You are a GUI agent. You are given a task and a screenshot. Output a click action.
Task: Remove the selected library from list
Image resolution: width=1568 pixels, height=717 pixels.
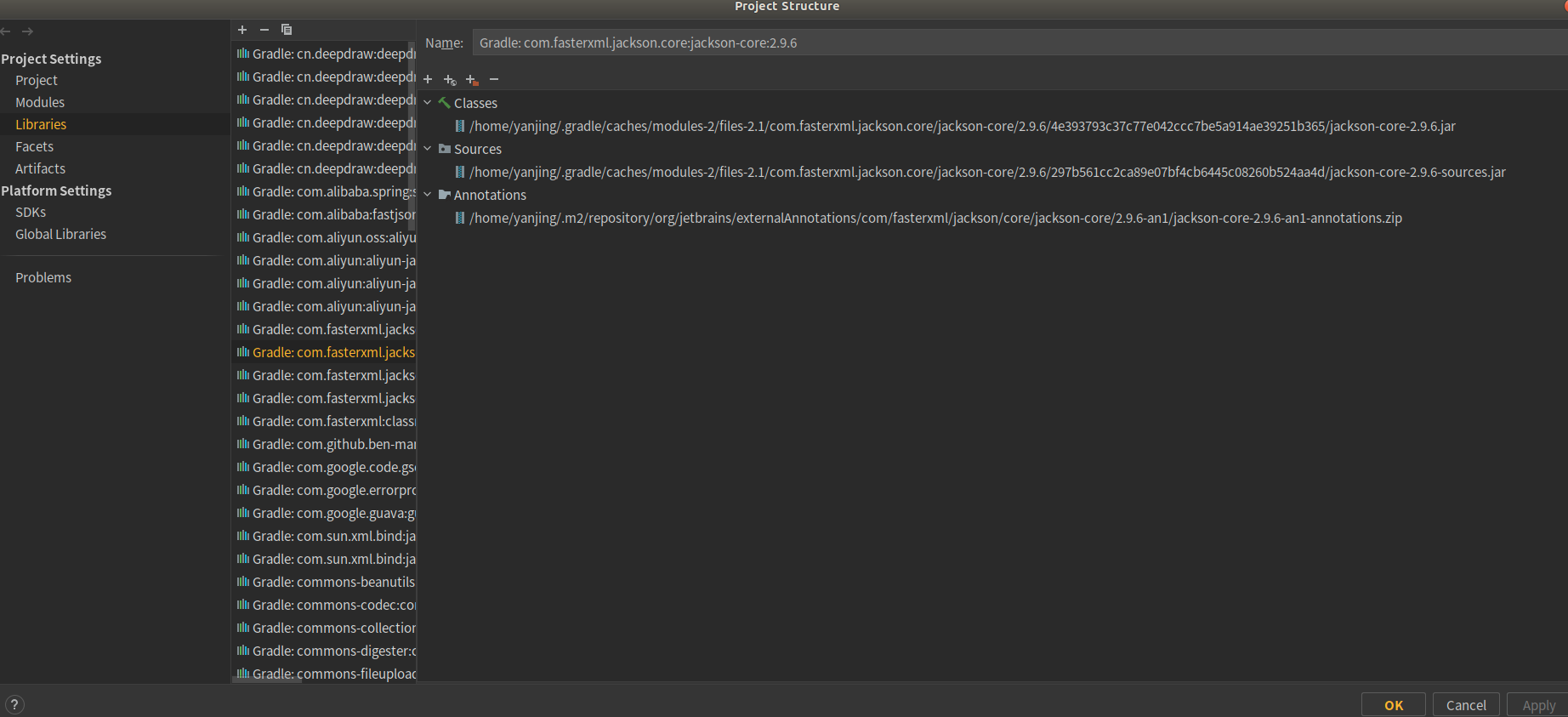(x=264, y=30)
